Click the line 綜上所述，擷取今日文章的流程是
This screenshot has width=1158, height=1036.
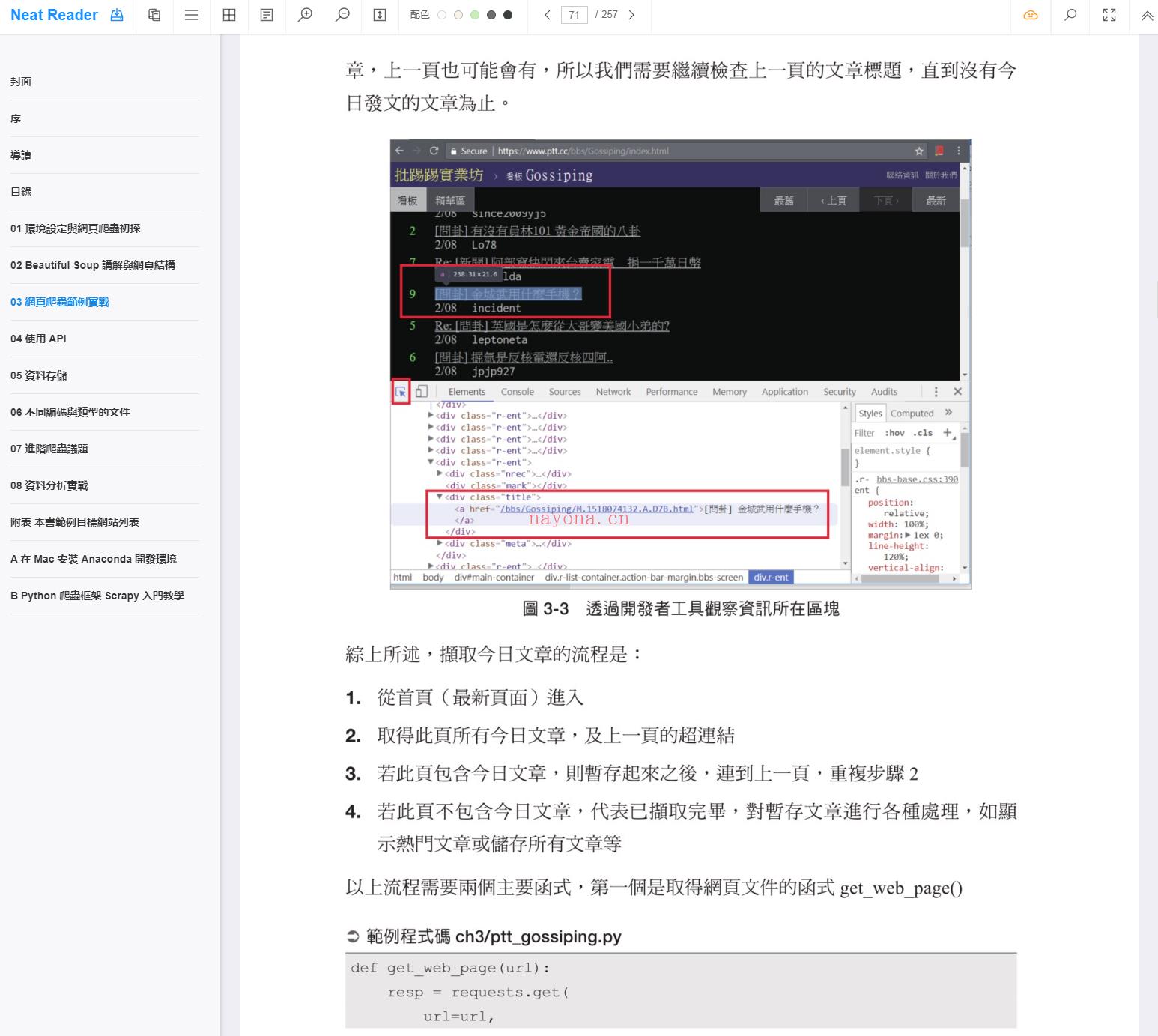[494, 655]
